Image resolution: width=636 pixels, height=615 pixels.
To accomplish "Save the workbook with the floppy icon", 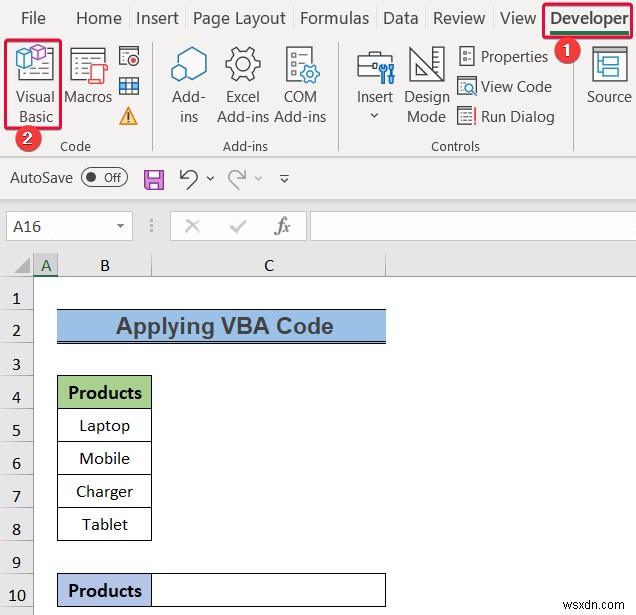I will (154, 179).
